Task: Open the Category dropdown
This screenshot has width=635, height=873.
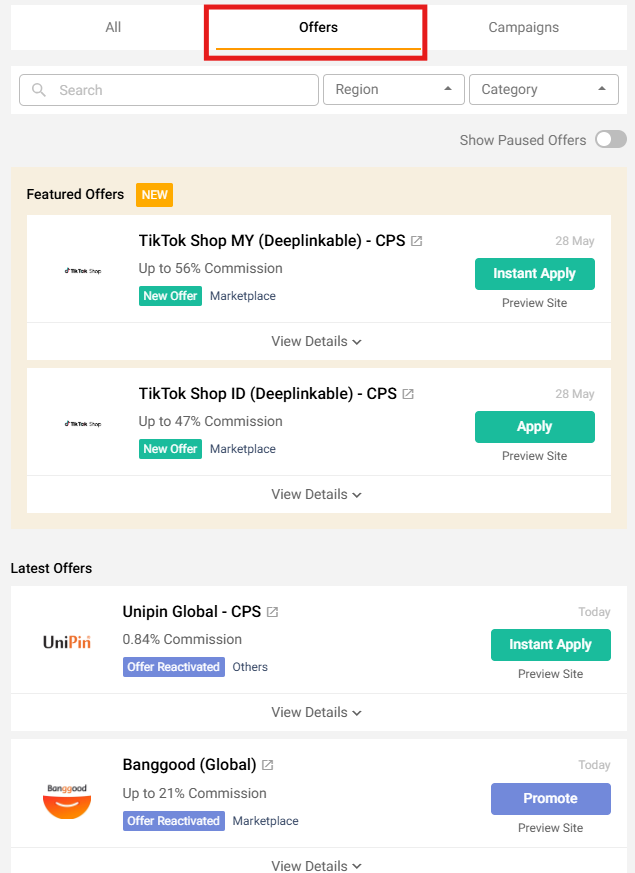Action: coord(544,90)
